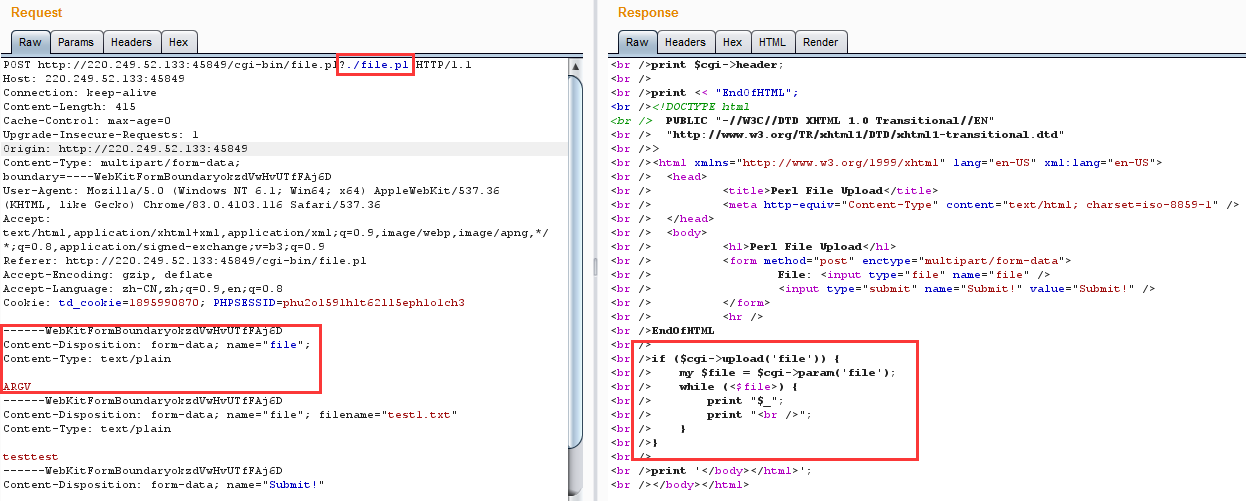This screenshot has width=1246, height=501.
Task: Switch to the Response HTML tab
Action: tap(772, 42)
